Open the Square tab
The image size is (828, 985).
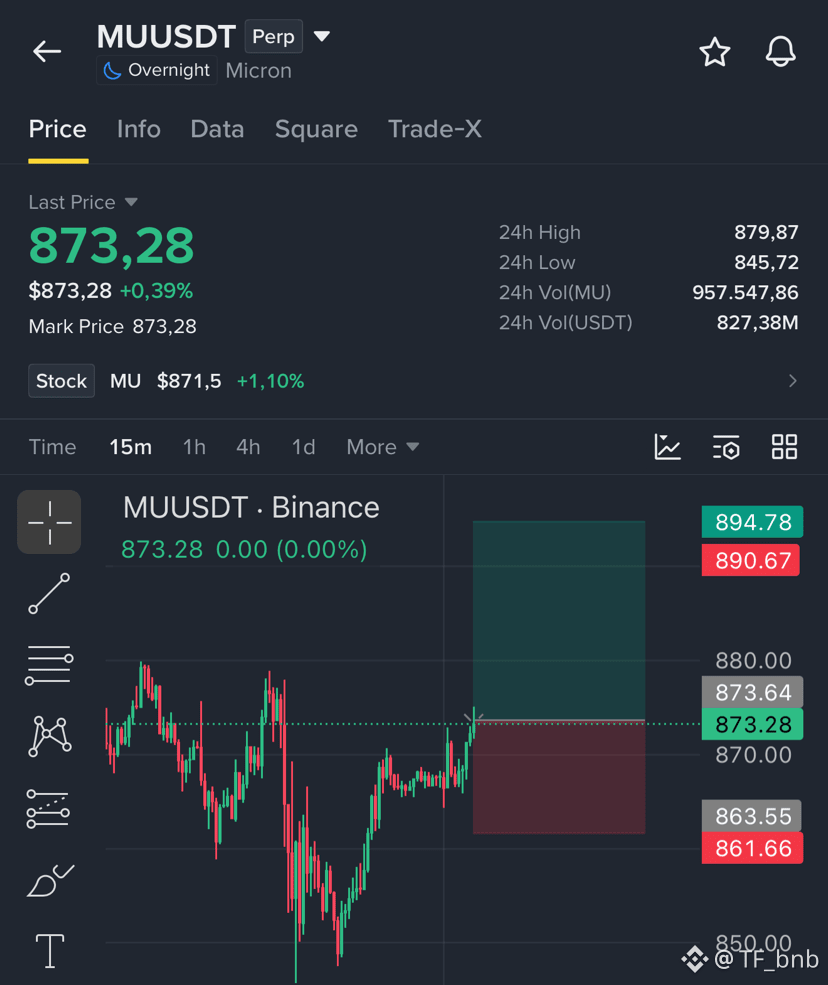coord(316,129)
